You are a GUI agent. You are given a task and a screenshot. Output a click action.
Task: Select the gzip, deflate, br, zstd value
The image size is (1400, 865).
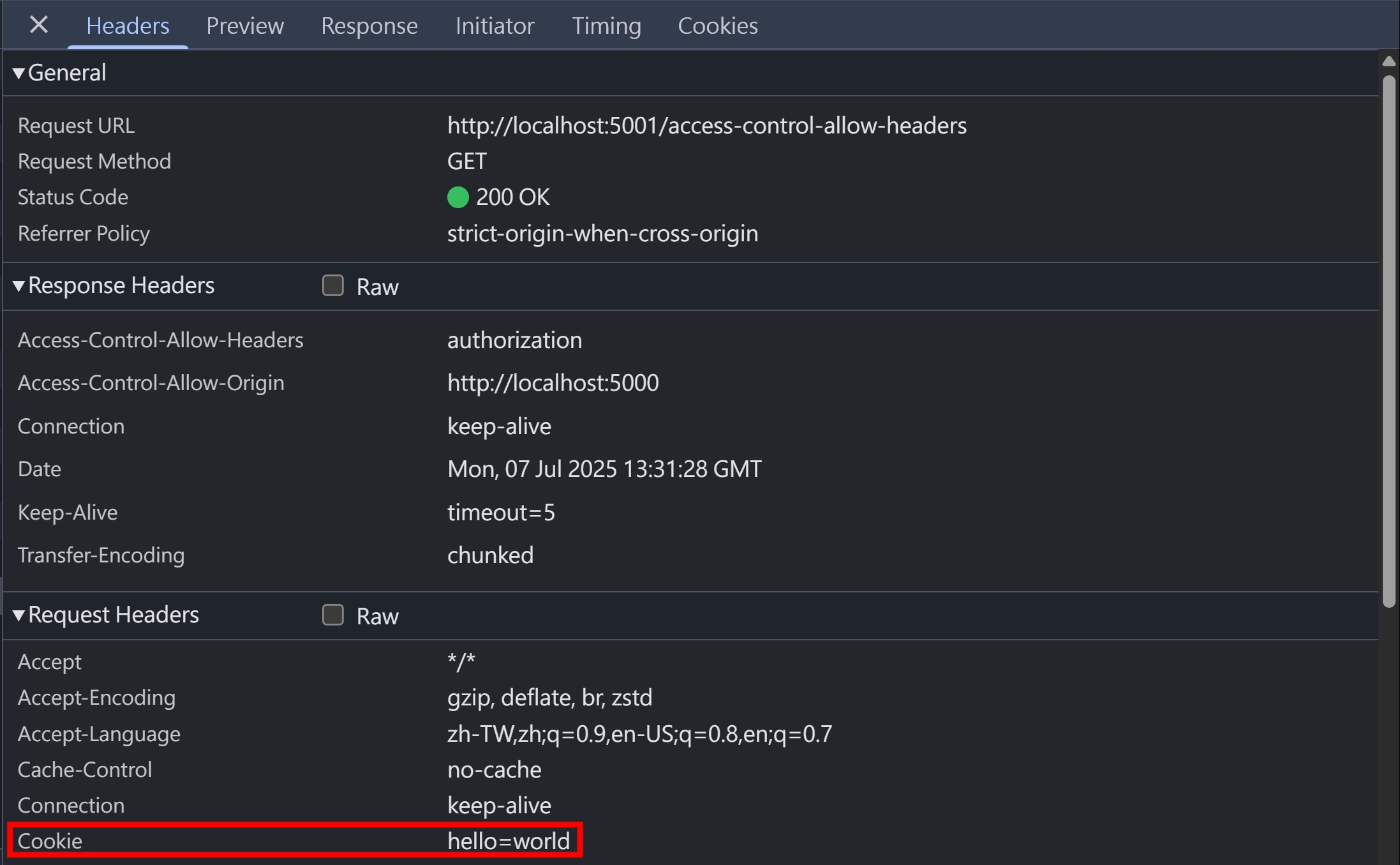coord(549,698)
